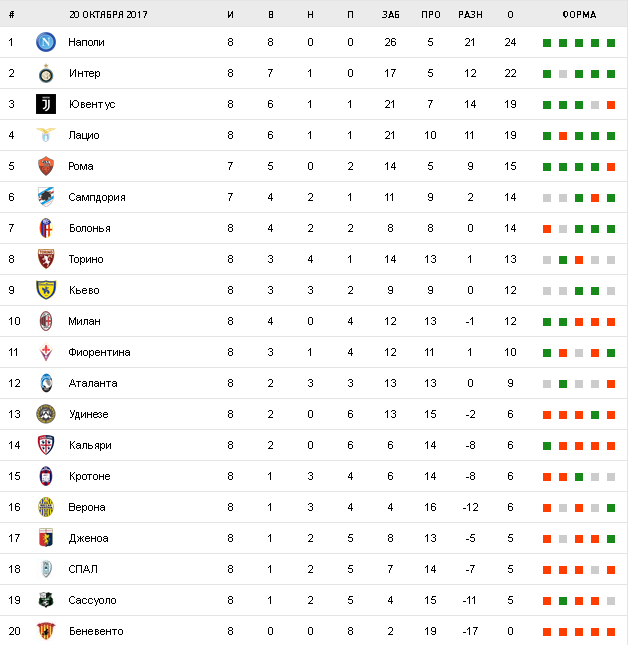Screen dimensions: 629x645
Task: Click the Sassuolo club crest
Action: pos(45,600)
